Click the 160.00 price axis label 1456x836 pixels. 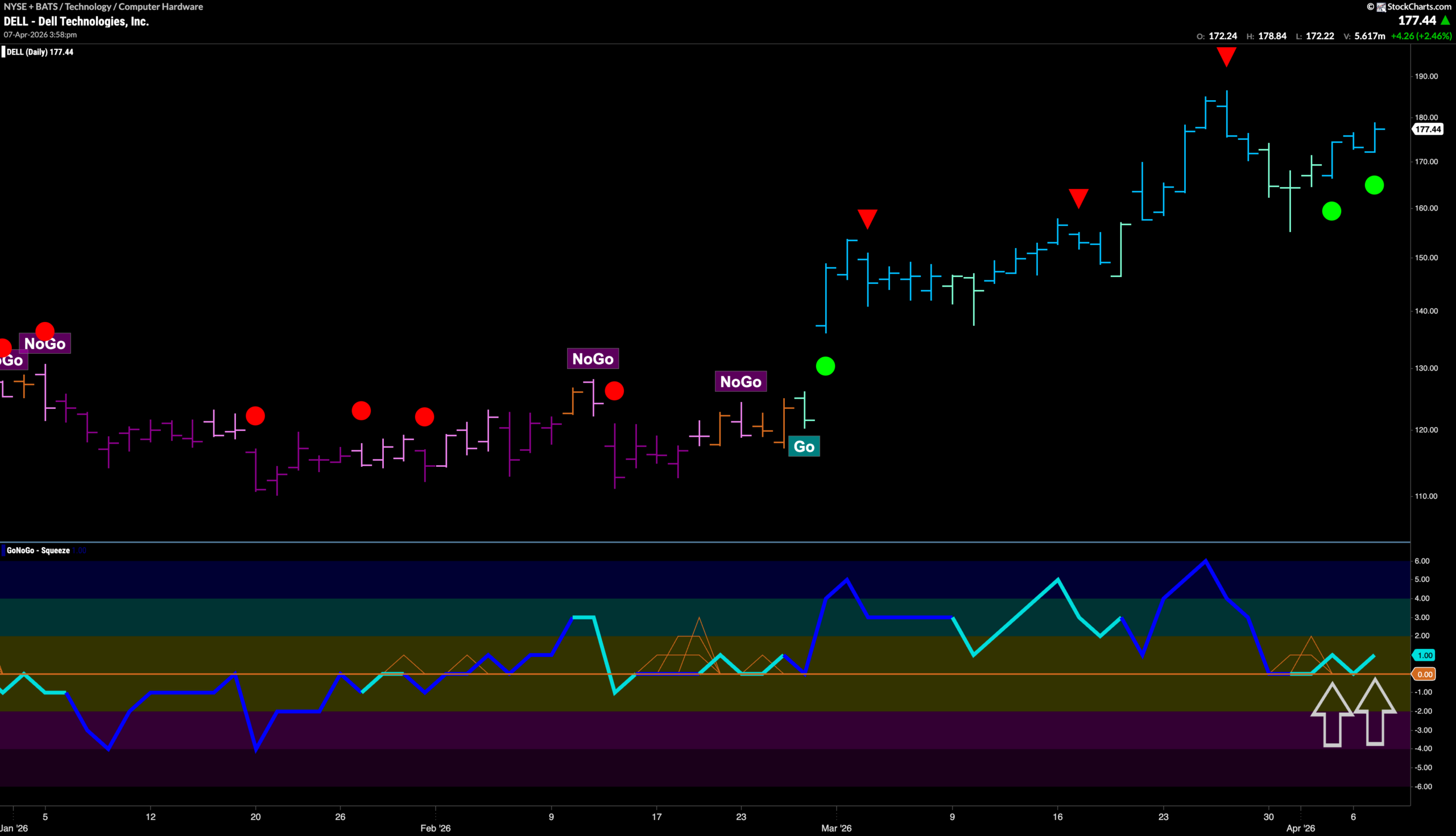point(1426,208)
